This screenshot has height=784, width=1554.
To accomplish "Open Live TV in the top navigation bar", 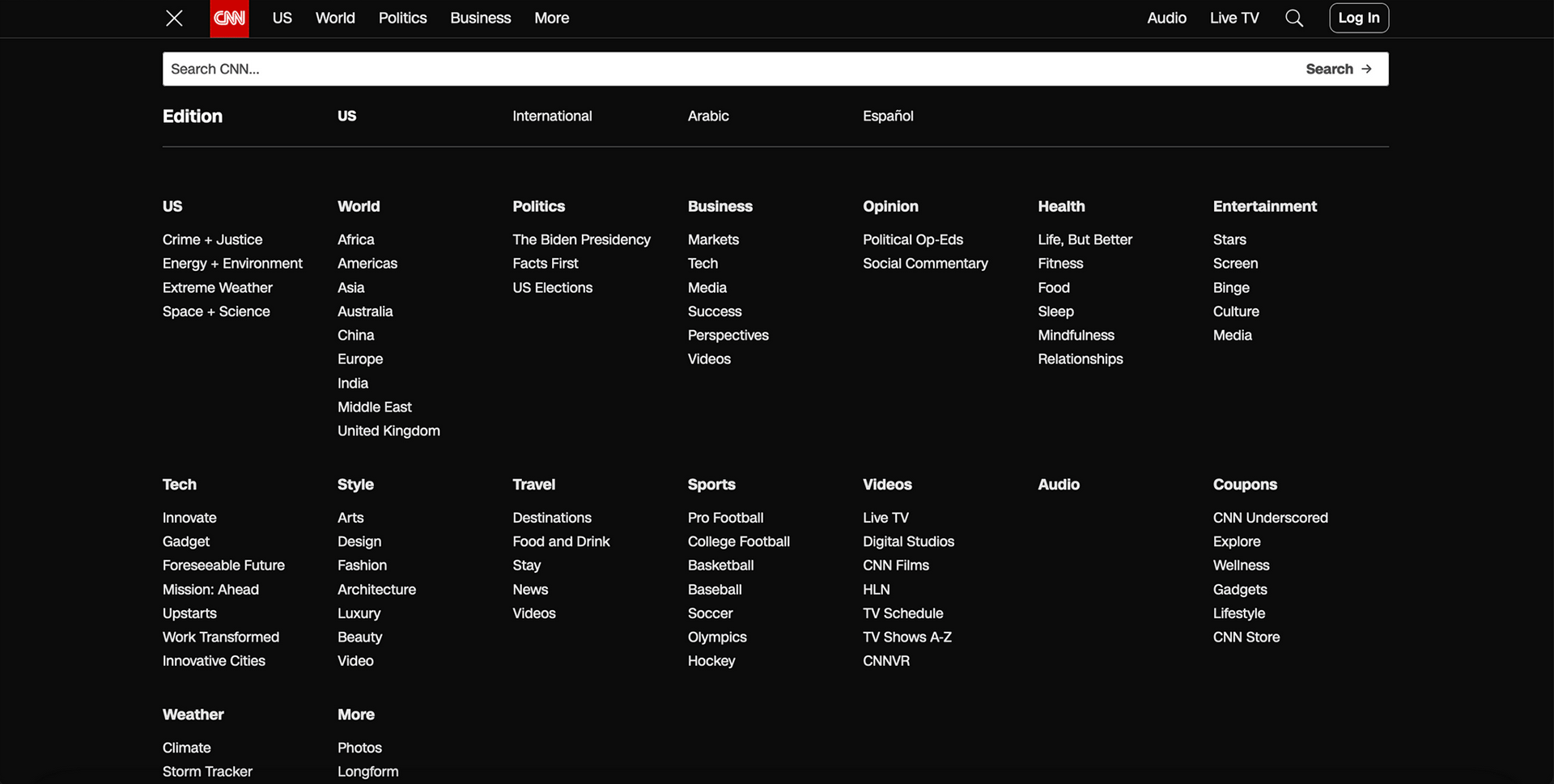I will pos(1234,18).
